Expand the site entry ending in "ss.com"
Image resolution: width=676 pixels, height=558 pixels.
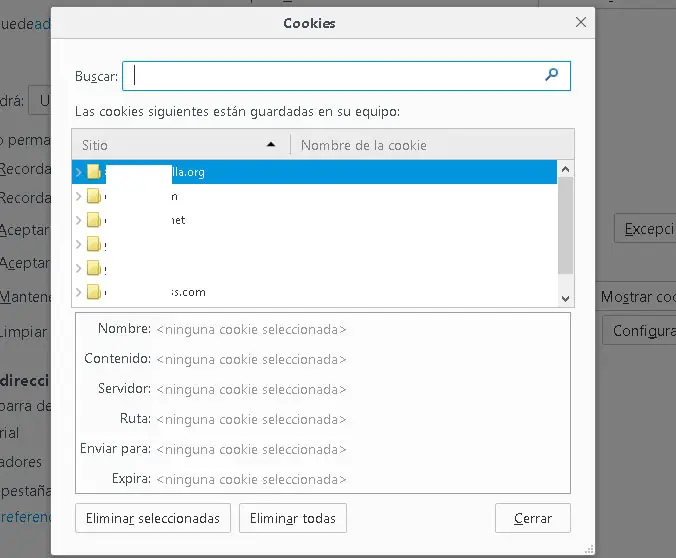79,292
